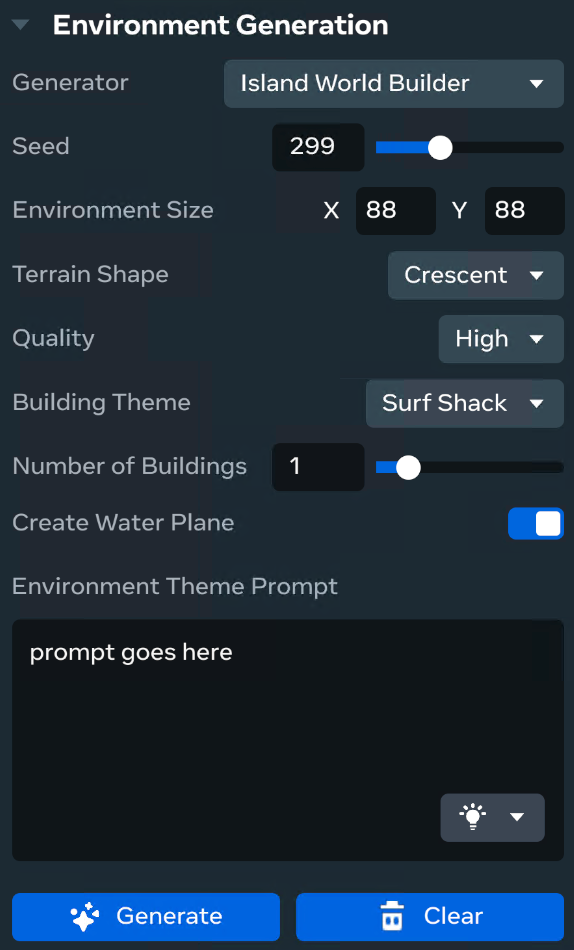574x950 pixels.
Task: Open the Terrain Shape Crescent dropdown
Action: (476, 275)
